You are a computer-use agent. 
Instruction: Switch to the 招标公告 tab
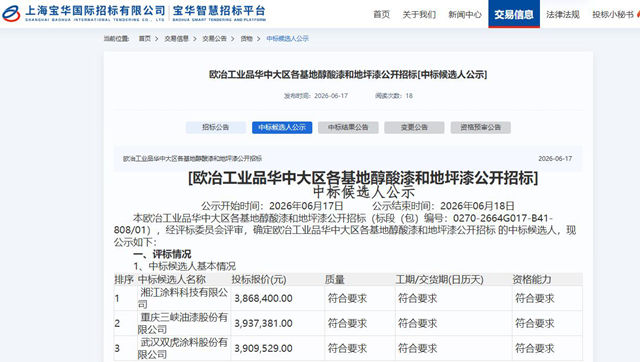tap(216, 127)
